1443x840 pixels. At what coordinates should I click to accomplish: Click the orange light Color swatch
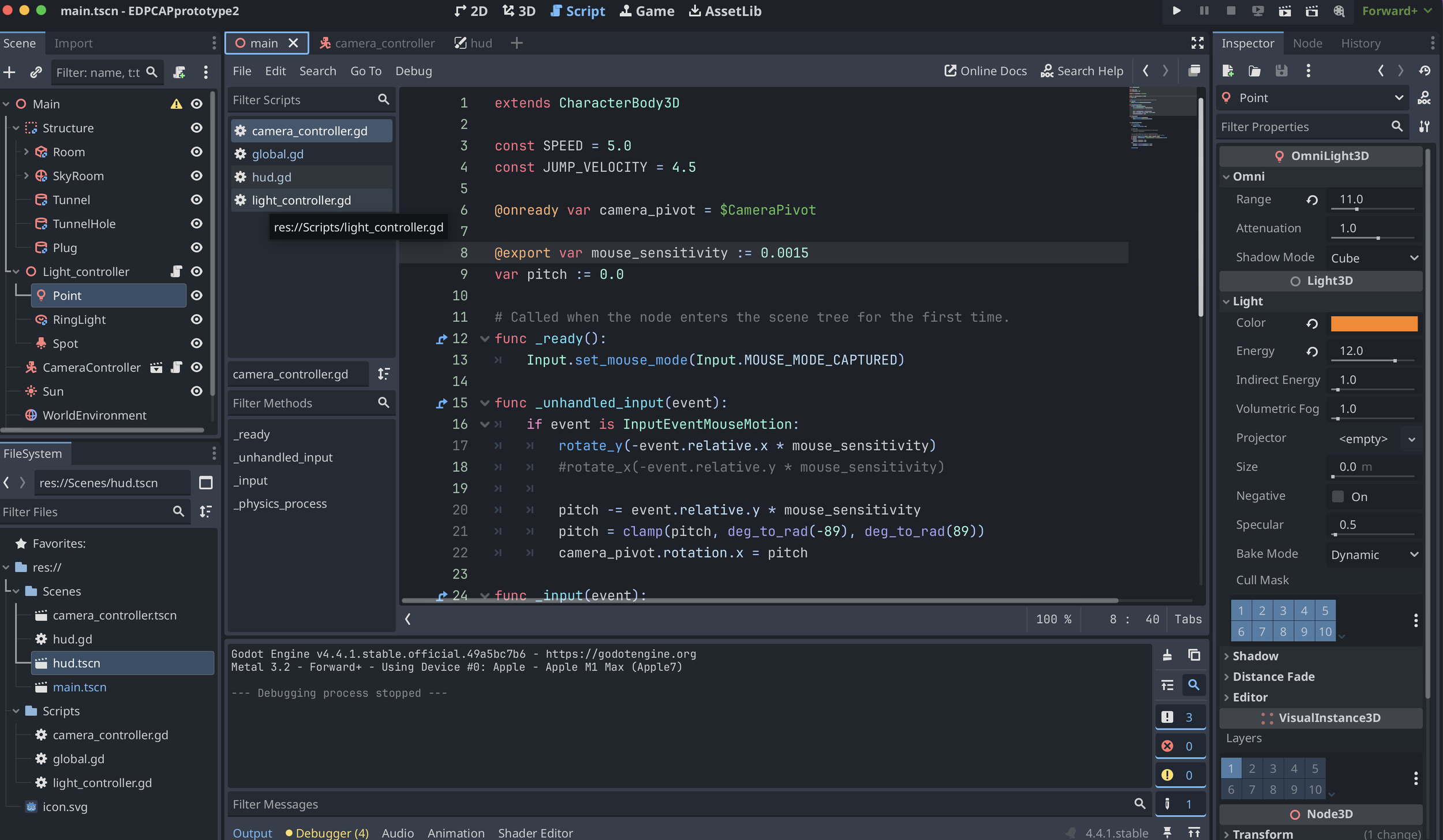pos(1373,324)
